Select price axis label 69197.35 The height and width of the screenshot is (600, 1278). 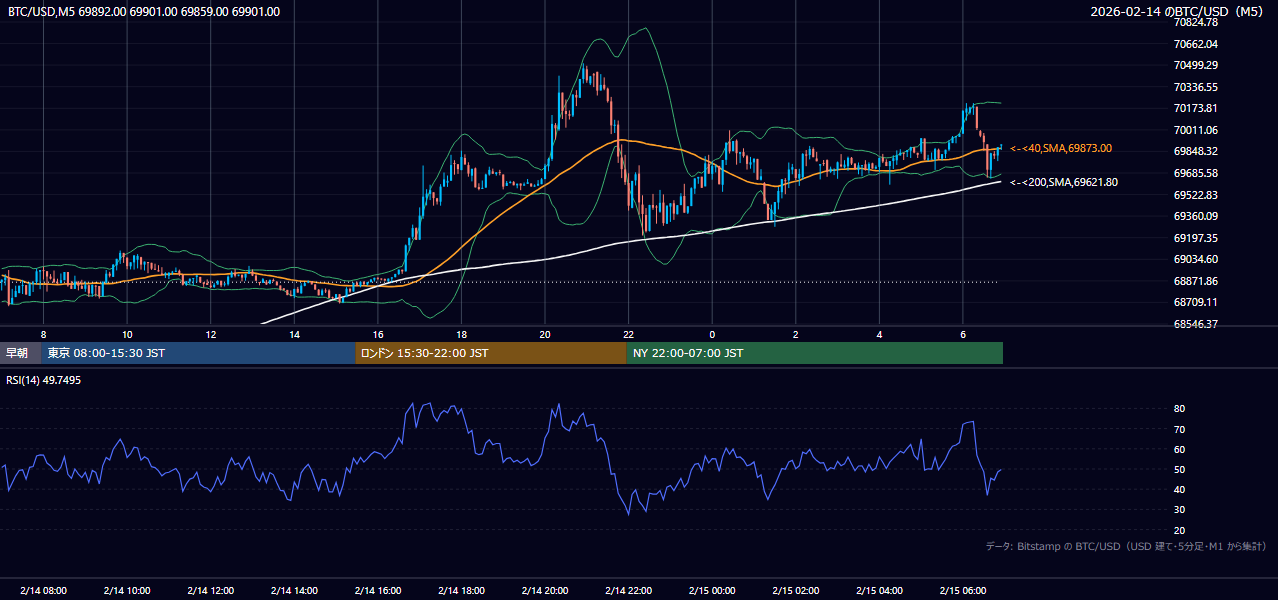[1196, 238]
